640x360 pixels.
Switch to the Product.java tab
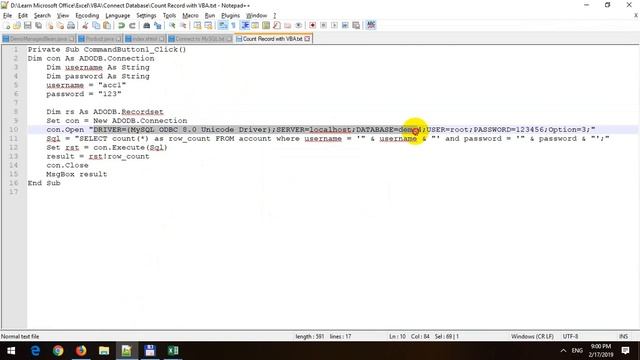coord(100,39)
